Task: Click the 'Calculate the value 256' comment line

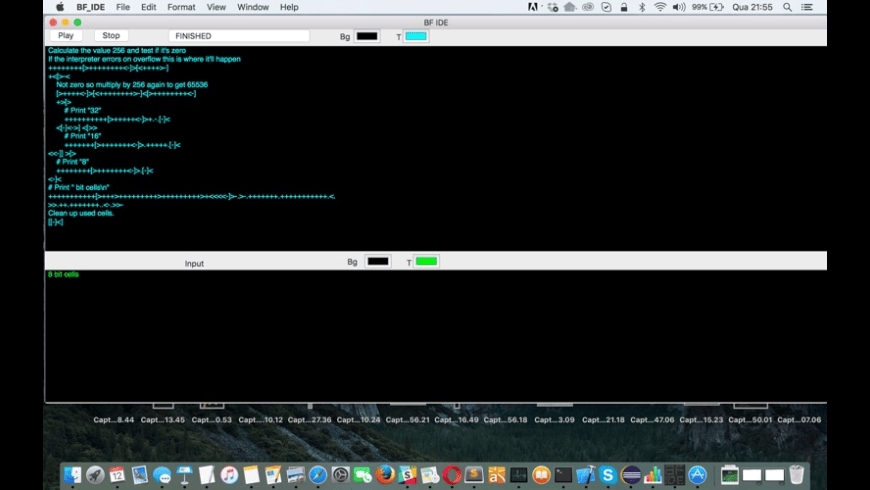Action: coord(117,50)
